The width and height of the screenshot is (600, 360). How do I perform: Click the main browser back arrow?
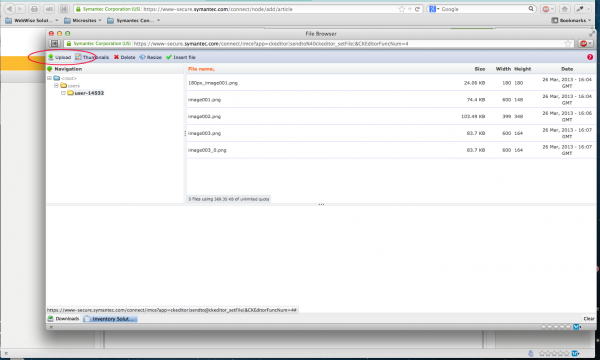(9, 9)
